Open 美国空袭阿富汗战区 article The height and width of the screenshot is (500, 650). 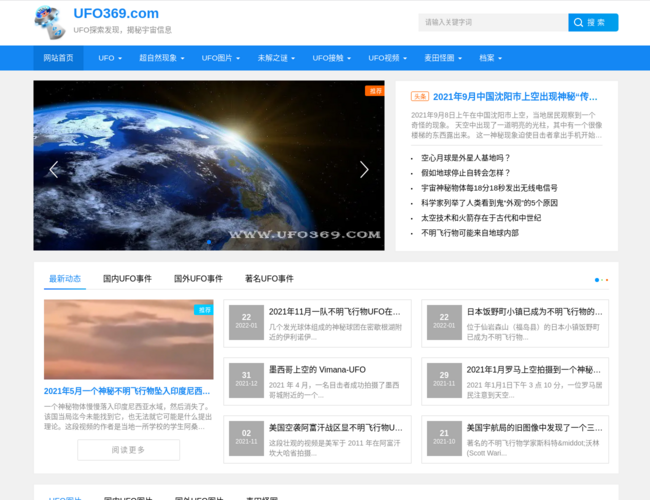click(335, 428)
